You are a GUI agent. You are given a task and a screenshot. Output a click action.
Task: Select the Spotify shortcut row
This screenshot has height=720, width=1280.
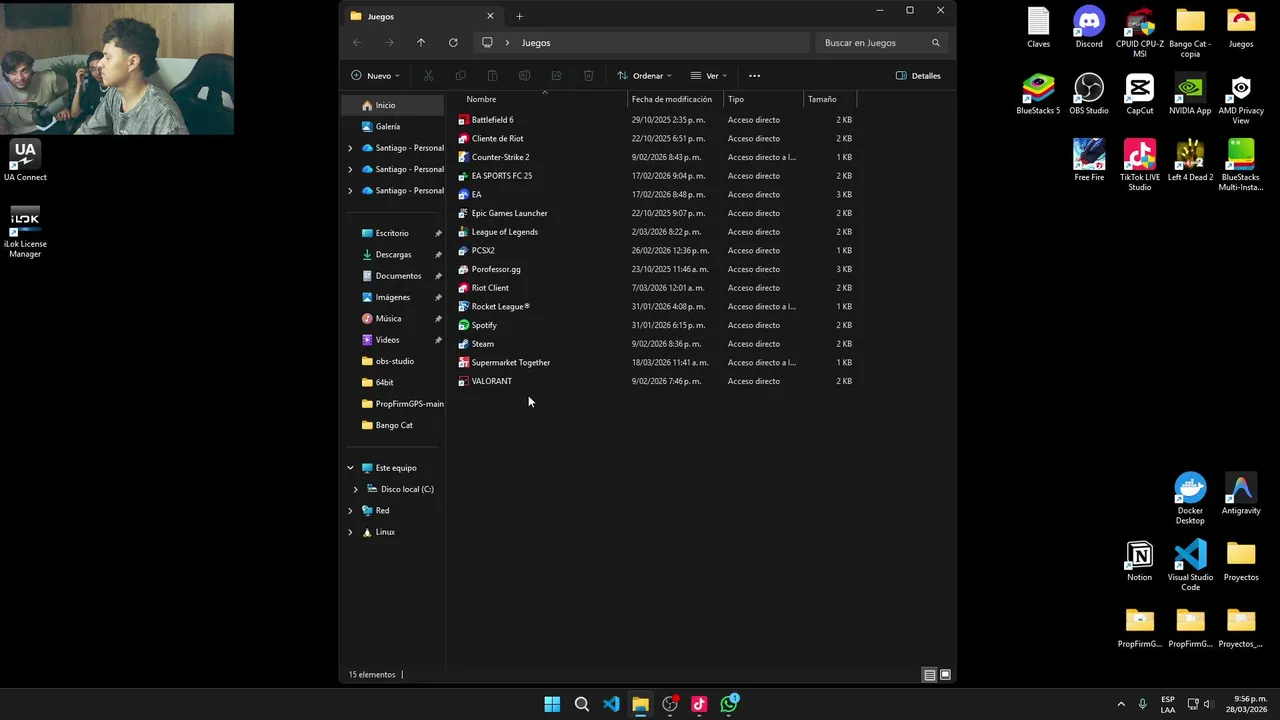[x=655, y=325]
